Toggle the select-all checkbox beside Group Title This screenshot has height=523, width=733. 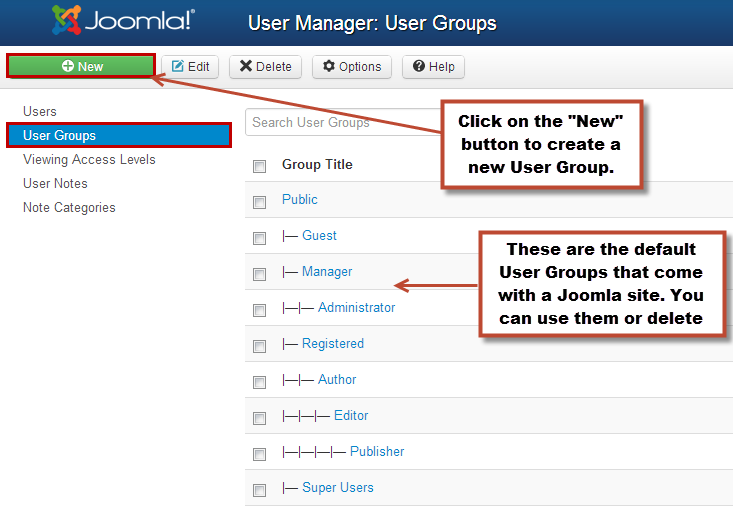click(259, 166)
